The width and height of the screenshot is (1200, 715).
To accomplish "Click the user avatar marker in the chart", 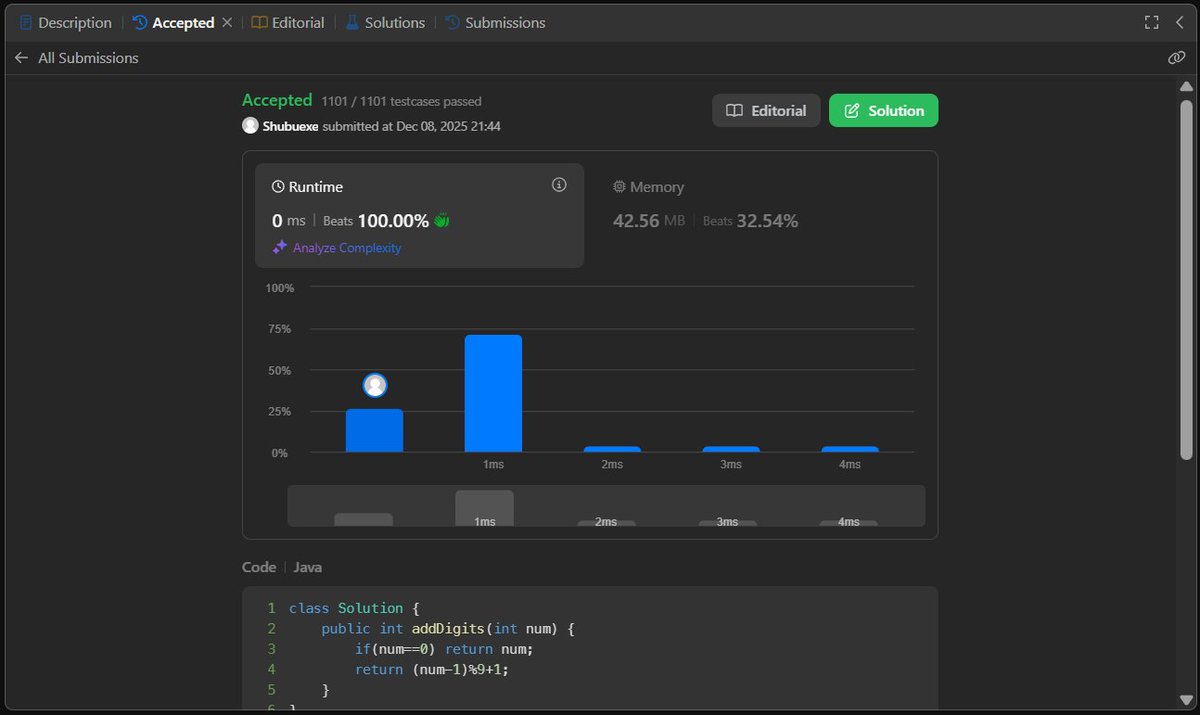I will pyautogui.click(x=375, y=386).
